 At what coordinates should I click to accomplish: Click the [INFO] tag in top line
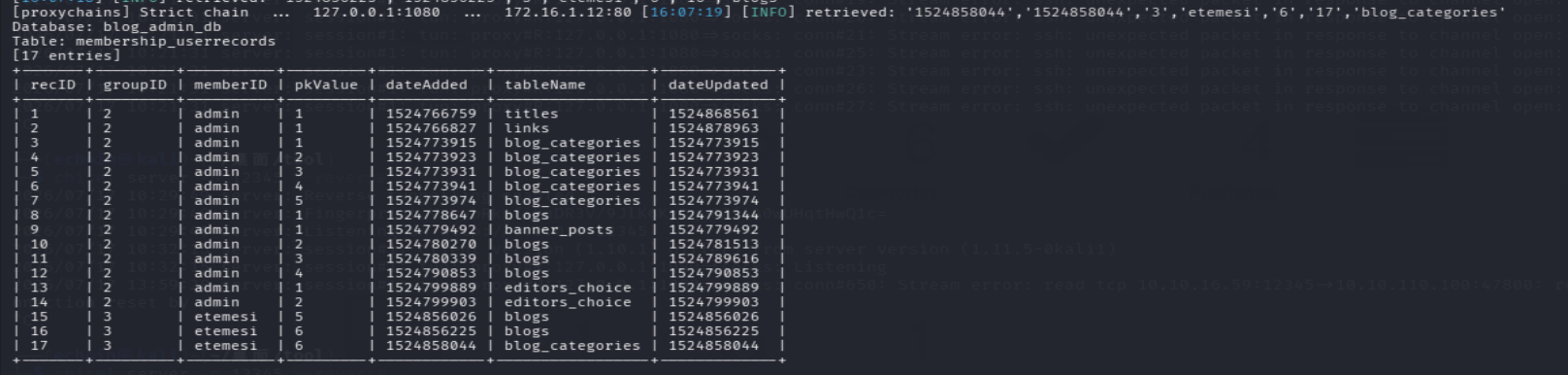[x=768, y=13]
